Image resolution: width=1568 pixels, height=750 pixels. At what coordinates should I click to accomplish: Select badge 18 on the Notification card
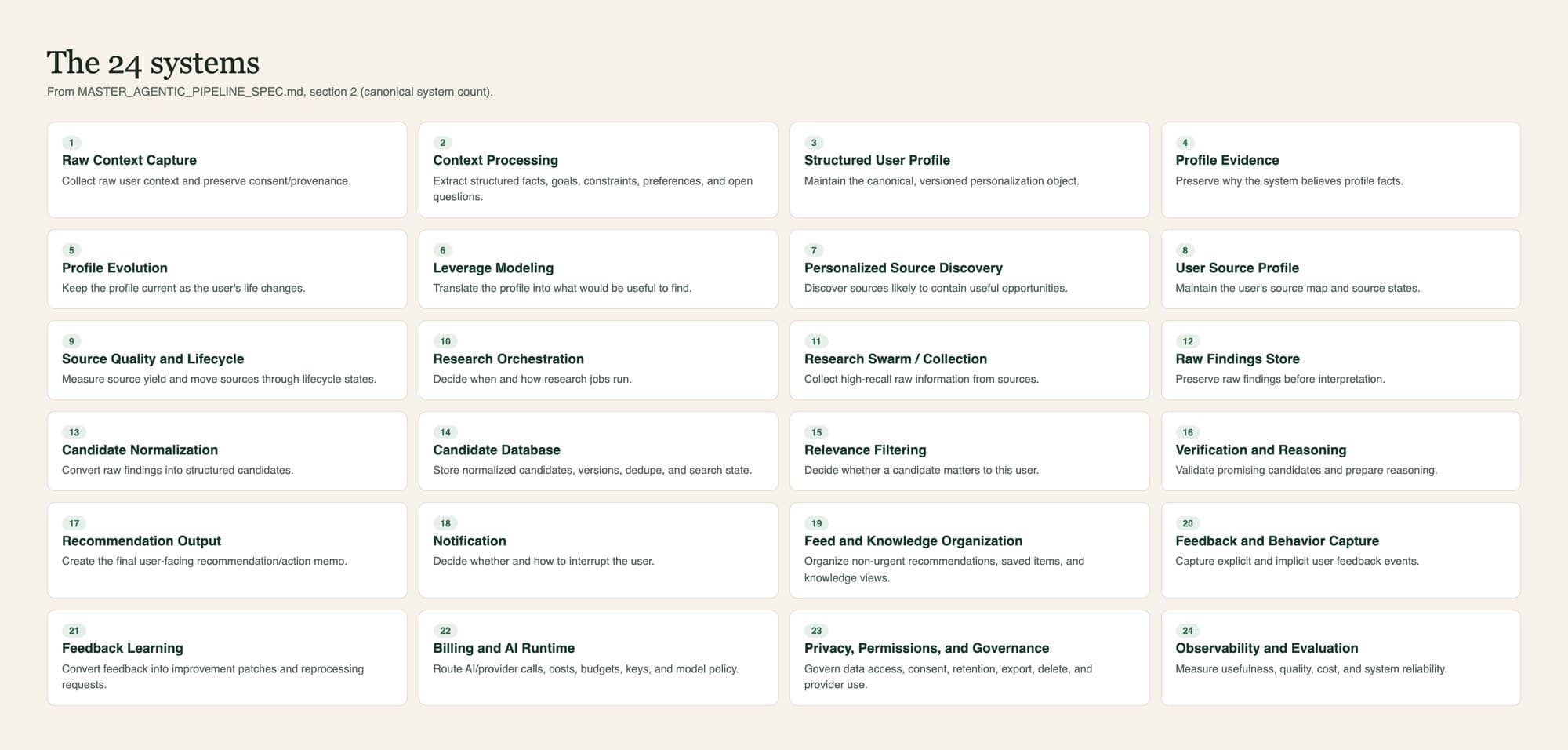coord(445,523)
